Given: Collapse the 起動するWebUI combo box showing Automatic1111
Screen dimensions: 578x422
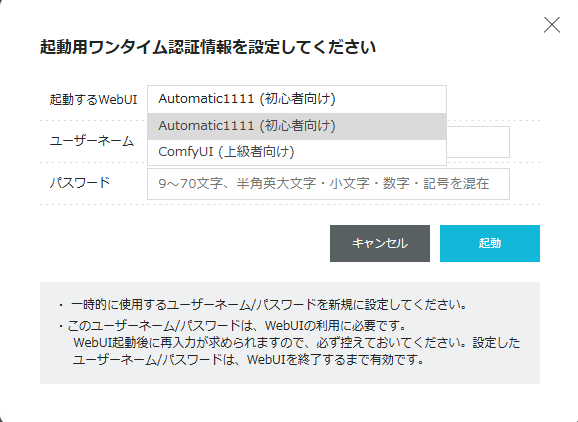Looking at the screenshot, I should point(297,99).
